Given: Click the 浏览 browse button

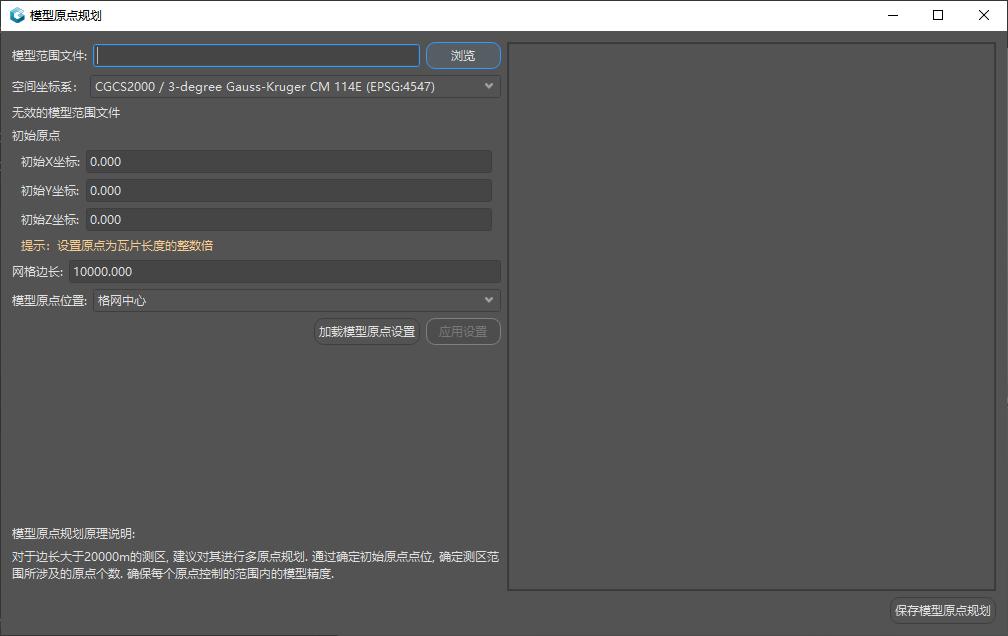Looking at the screenshot, I should pos(463,55).
